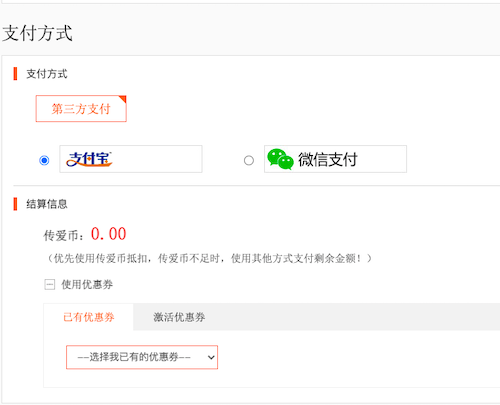Click the red bar marker beside 结算信息 heading
The width and height of the screenshot is (500, 405).
click(15, 204)
